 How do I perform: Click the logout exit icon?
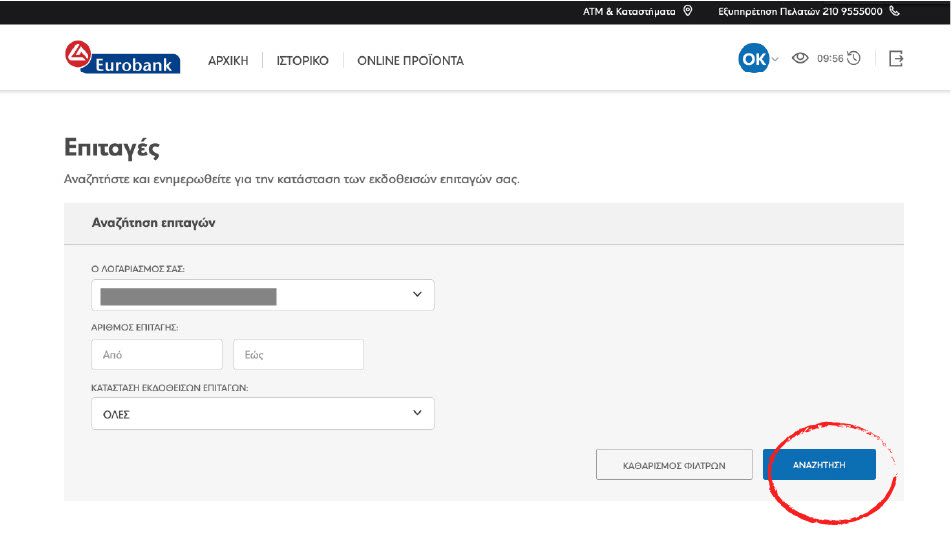click(x=896, y=59)
